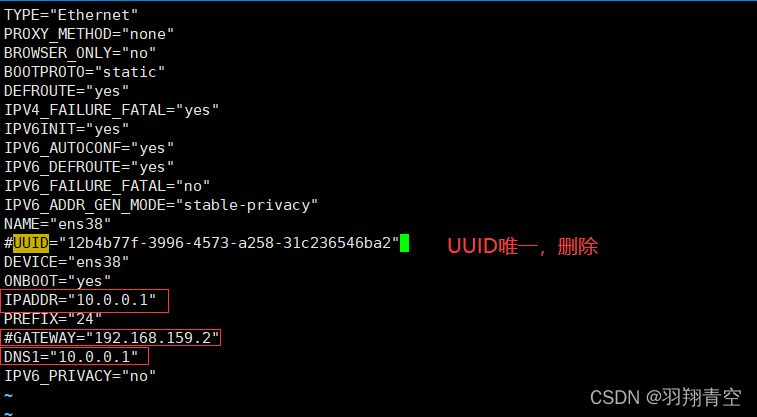Click the green cursor block after UUID

pyautogui.click(x=405, y=243)
